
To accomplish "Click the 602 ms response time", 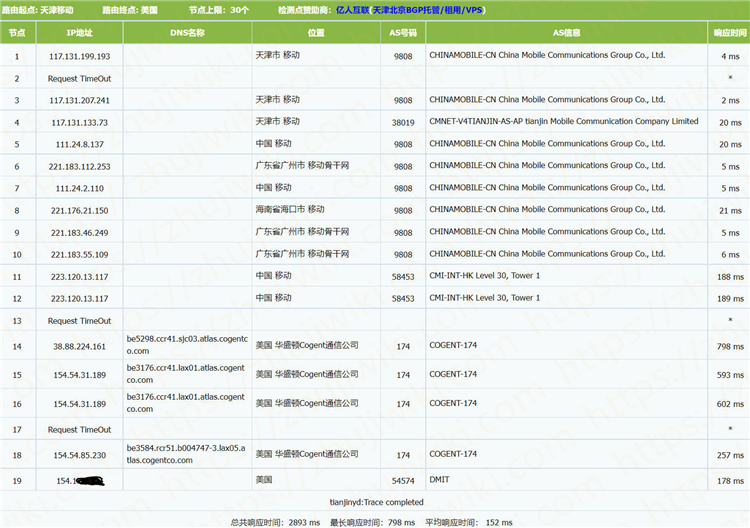I will tap(730, 404).
